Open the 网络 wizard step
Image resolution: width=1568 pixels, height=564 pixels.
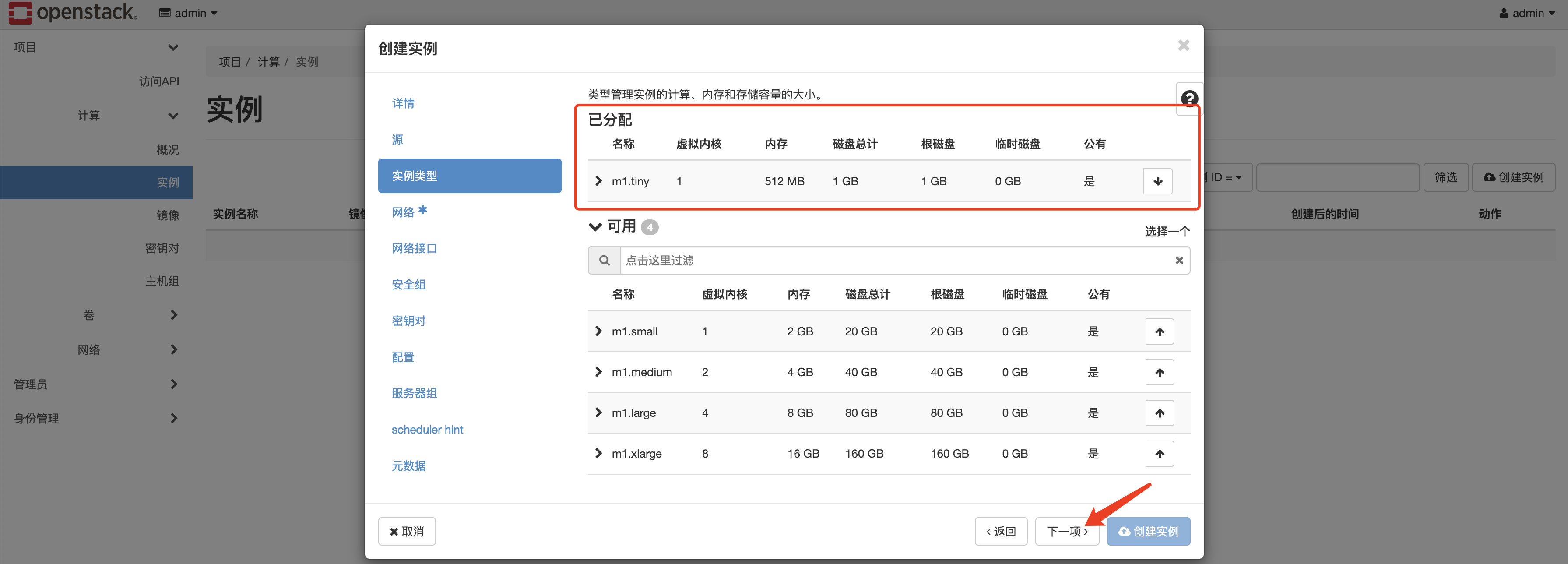click(x=403, y=212)
